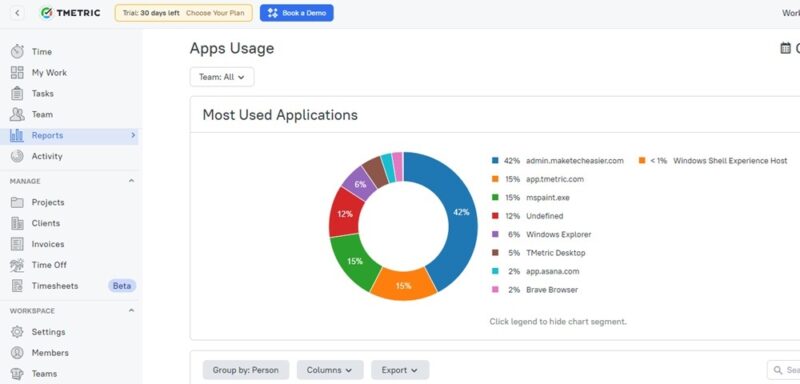Hide Brave Browser legend entry
The image size is (800, 384).
pyautogui.click(x=535, y=290)
